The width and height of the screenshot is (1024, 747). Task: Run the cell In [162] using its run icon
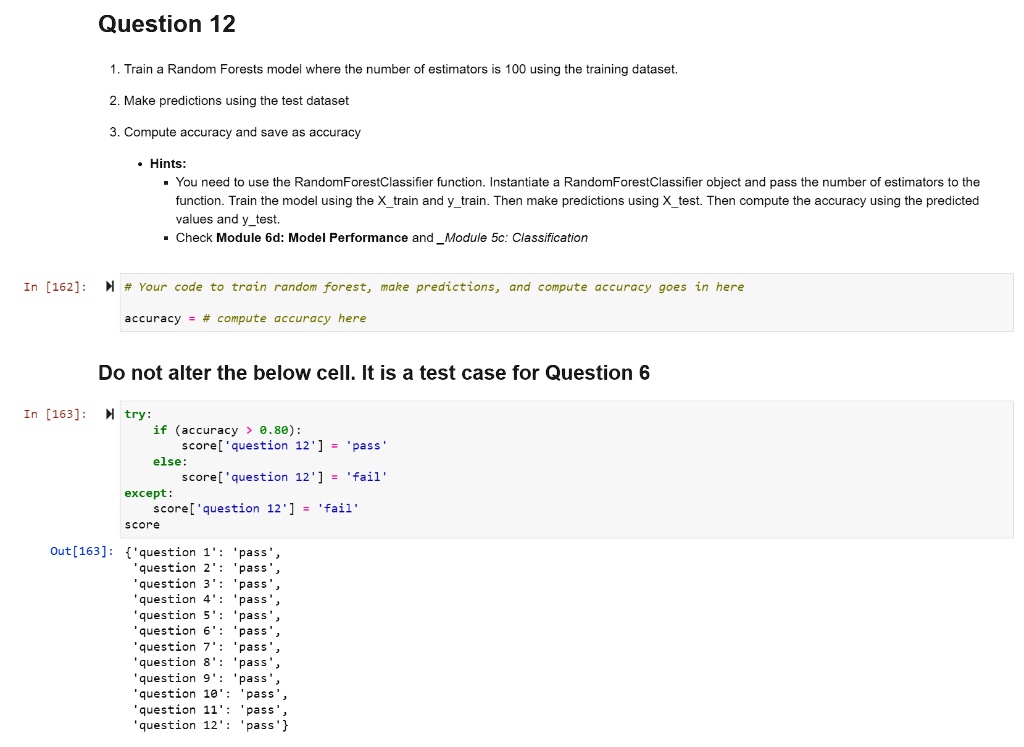(x=110, y=288)
